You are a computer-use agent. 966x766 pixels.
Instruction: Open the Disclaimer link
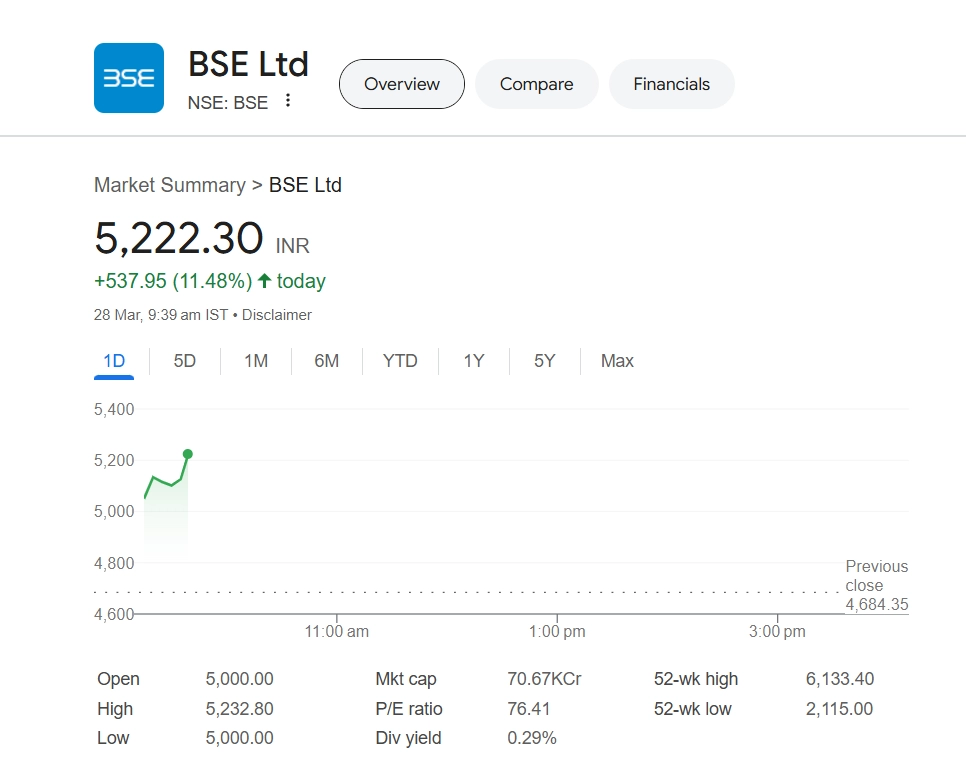(277, 315)
